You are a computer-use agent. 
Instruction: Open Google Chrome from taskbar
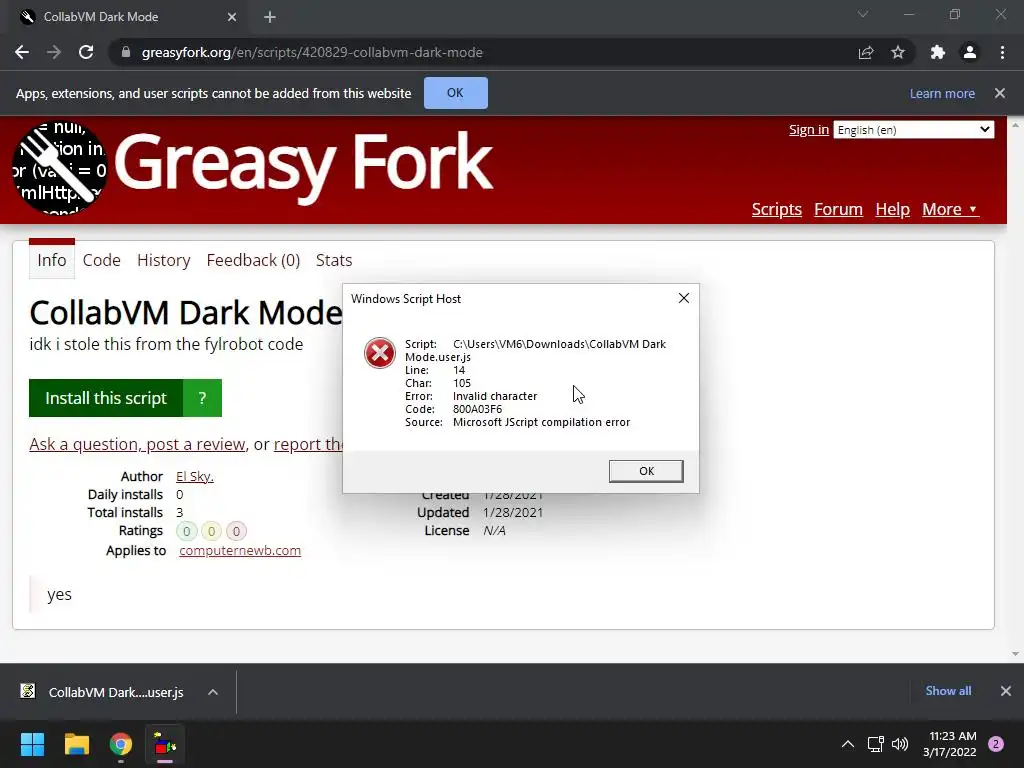[x=121, y=744]
